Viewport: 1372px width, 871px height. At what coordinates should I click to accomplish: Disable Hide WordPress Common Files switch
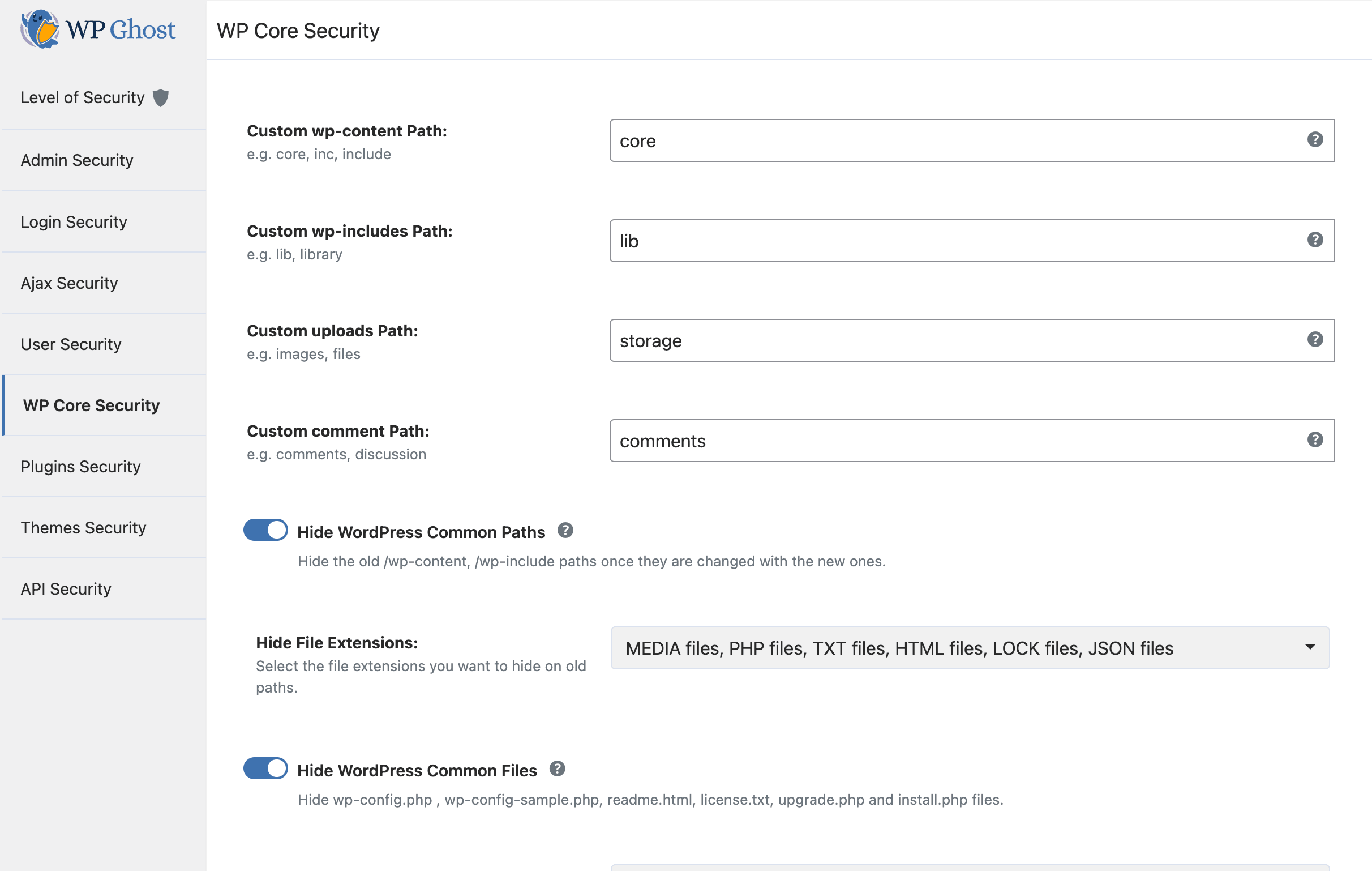[265, 768]
